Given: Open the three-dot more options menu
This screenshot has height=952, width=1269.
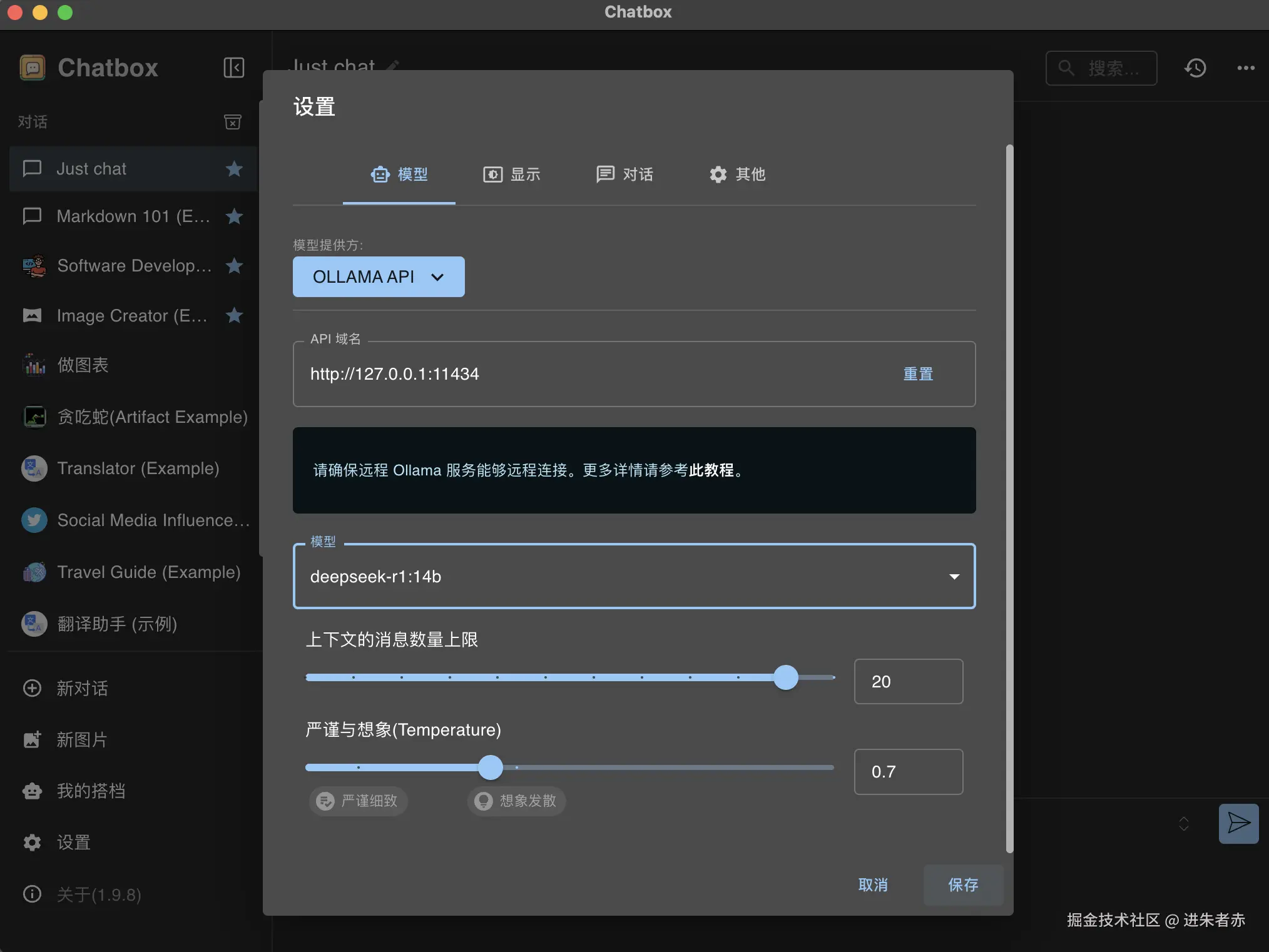Looking at the screenshot, I should pos(1245,68).
